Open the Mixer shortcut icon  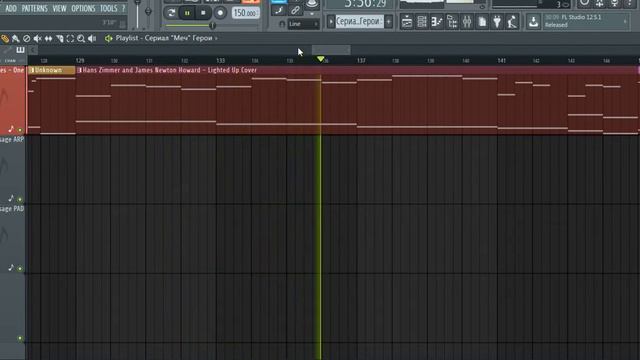pos(467,22)
